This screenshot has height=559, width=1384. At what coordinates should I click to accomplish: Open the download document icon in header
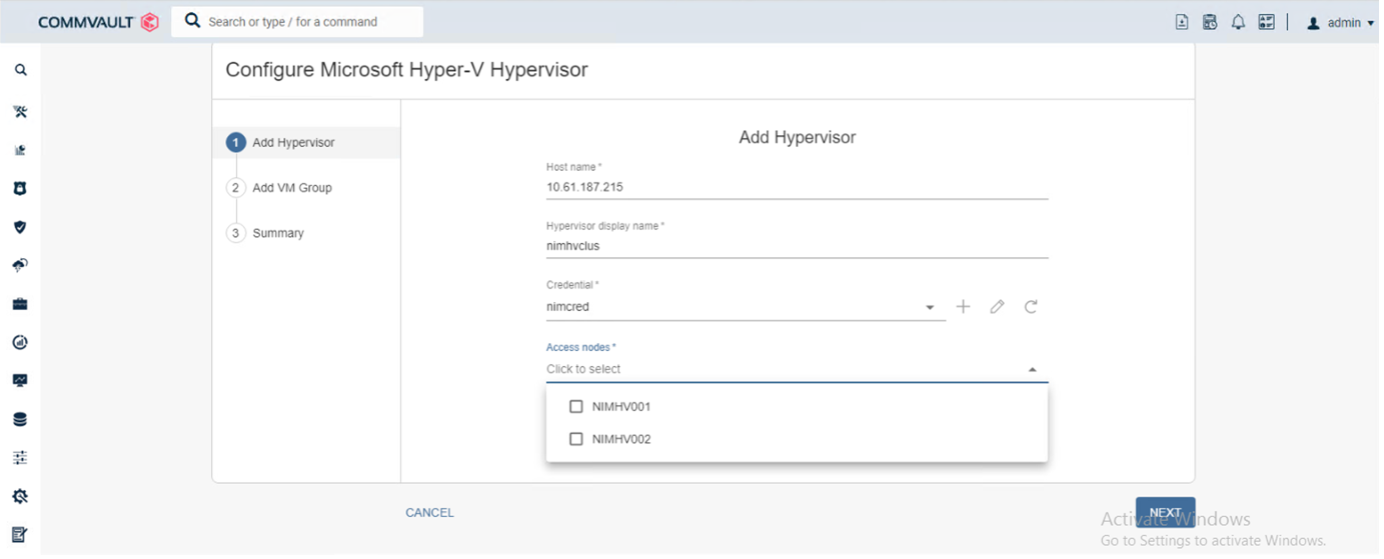(x=1182, y=22)
